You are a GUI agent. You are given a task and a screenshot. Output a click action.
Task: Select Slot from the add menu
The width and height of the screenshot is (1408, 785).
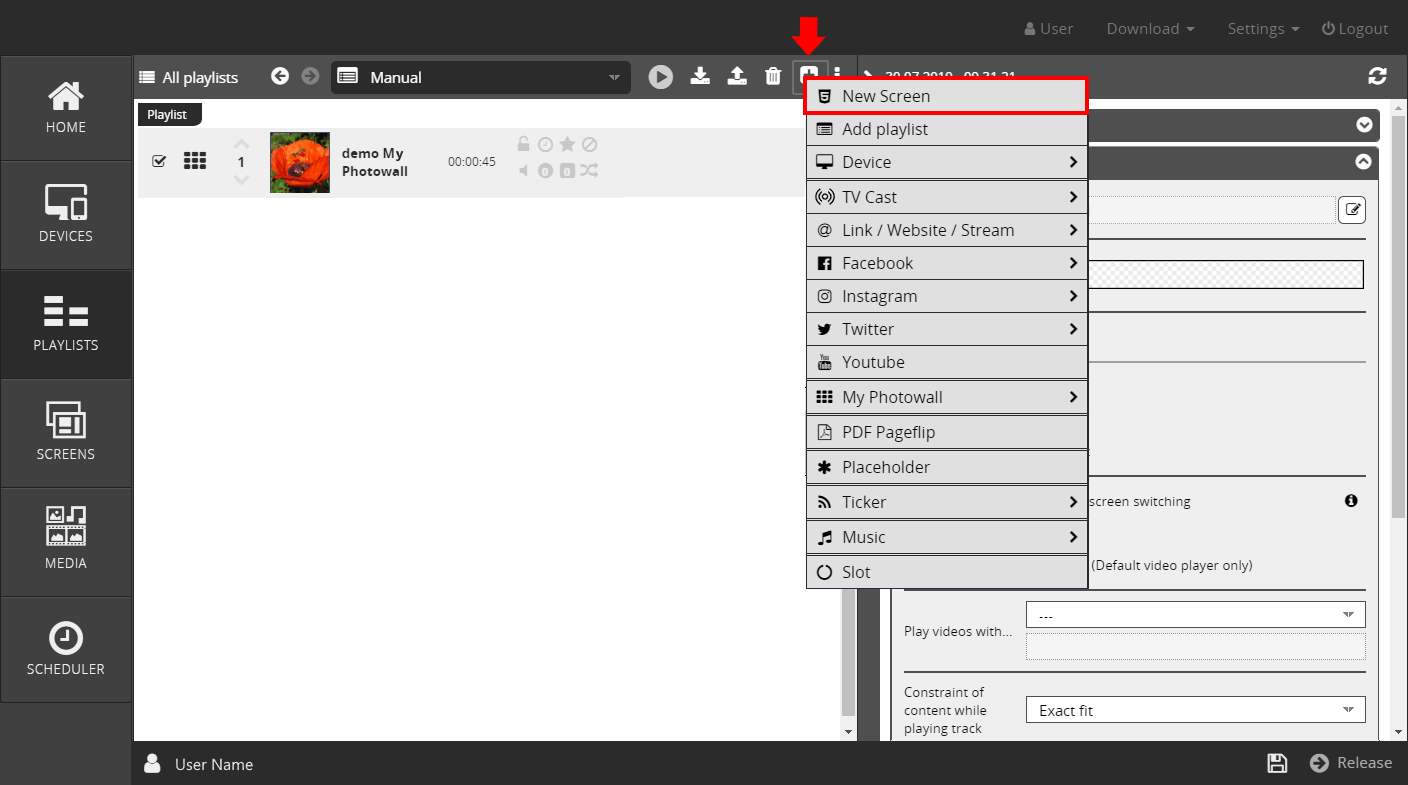pos(946,572)
